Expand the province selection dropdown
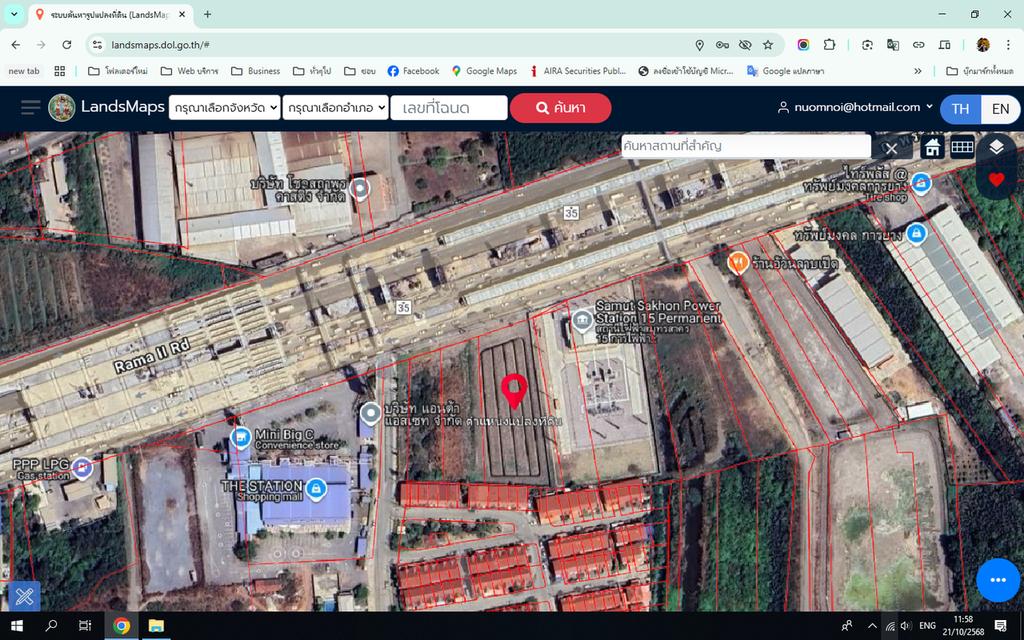 tap(224, 108)
